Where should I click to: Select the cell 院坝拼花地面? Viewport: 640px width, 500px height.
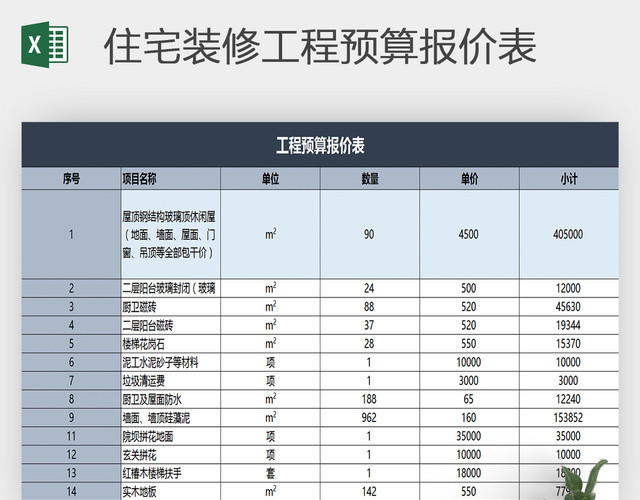tap(171, 436)
